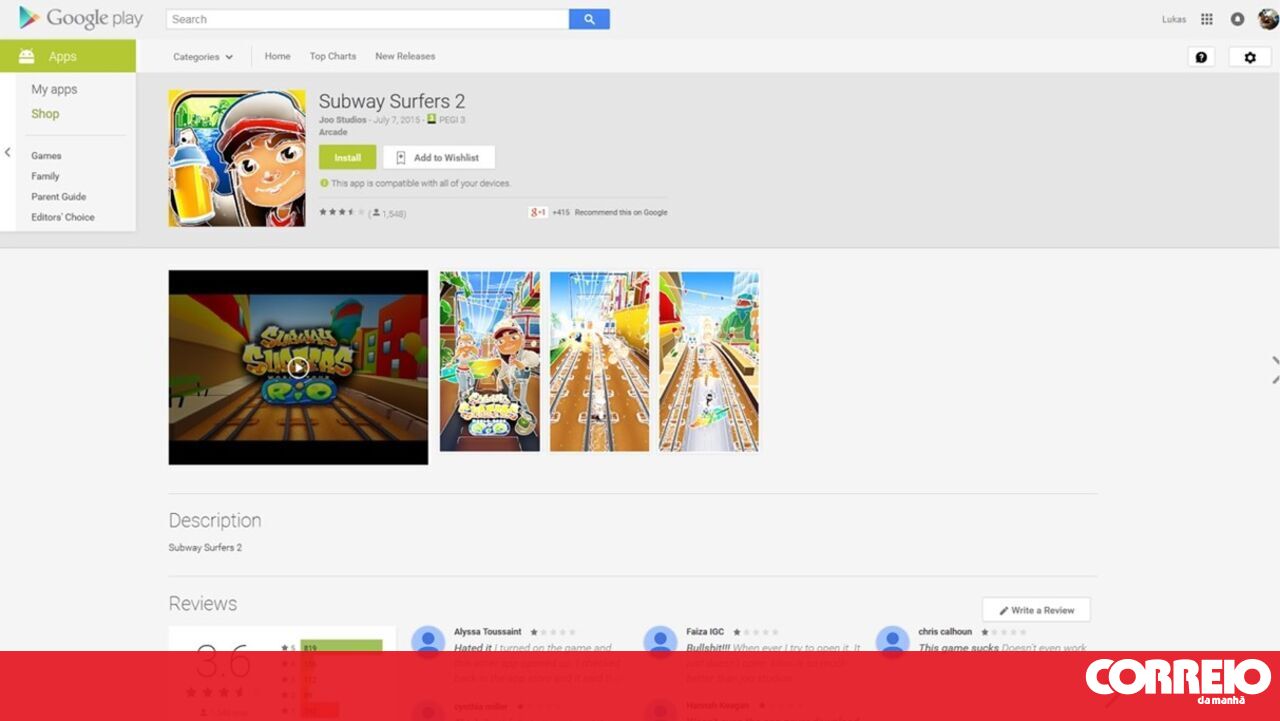Click the Google +1 recommend button

pyautogui.click(x=538, y=212)
